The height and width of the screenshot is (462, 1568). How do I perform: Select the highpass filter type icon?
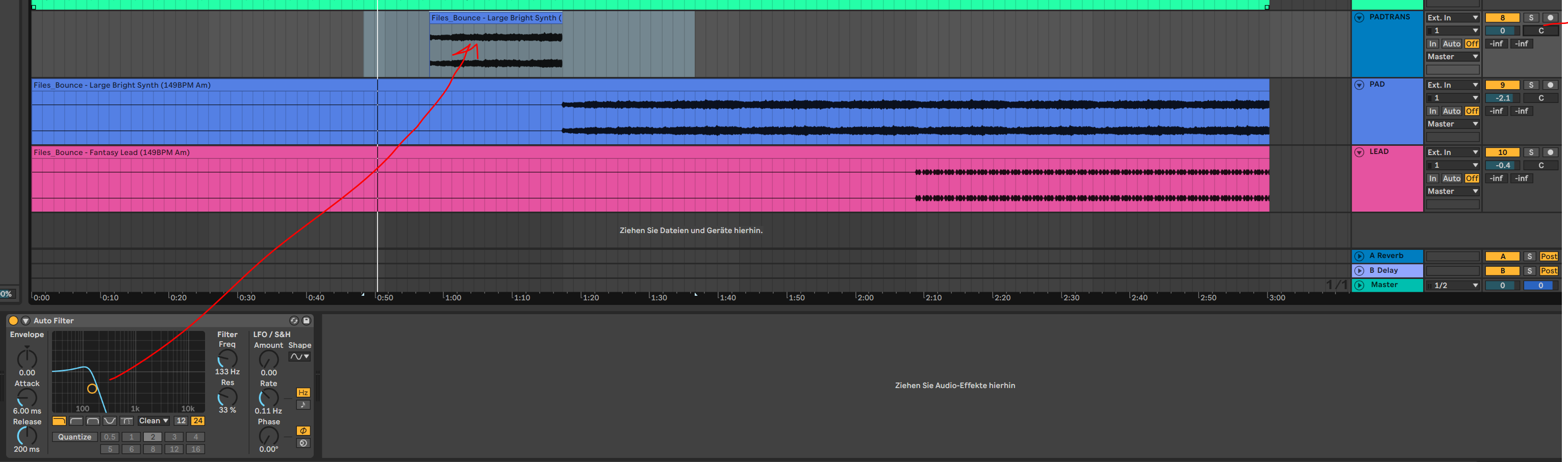pos(76,421)
